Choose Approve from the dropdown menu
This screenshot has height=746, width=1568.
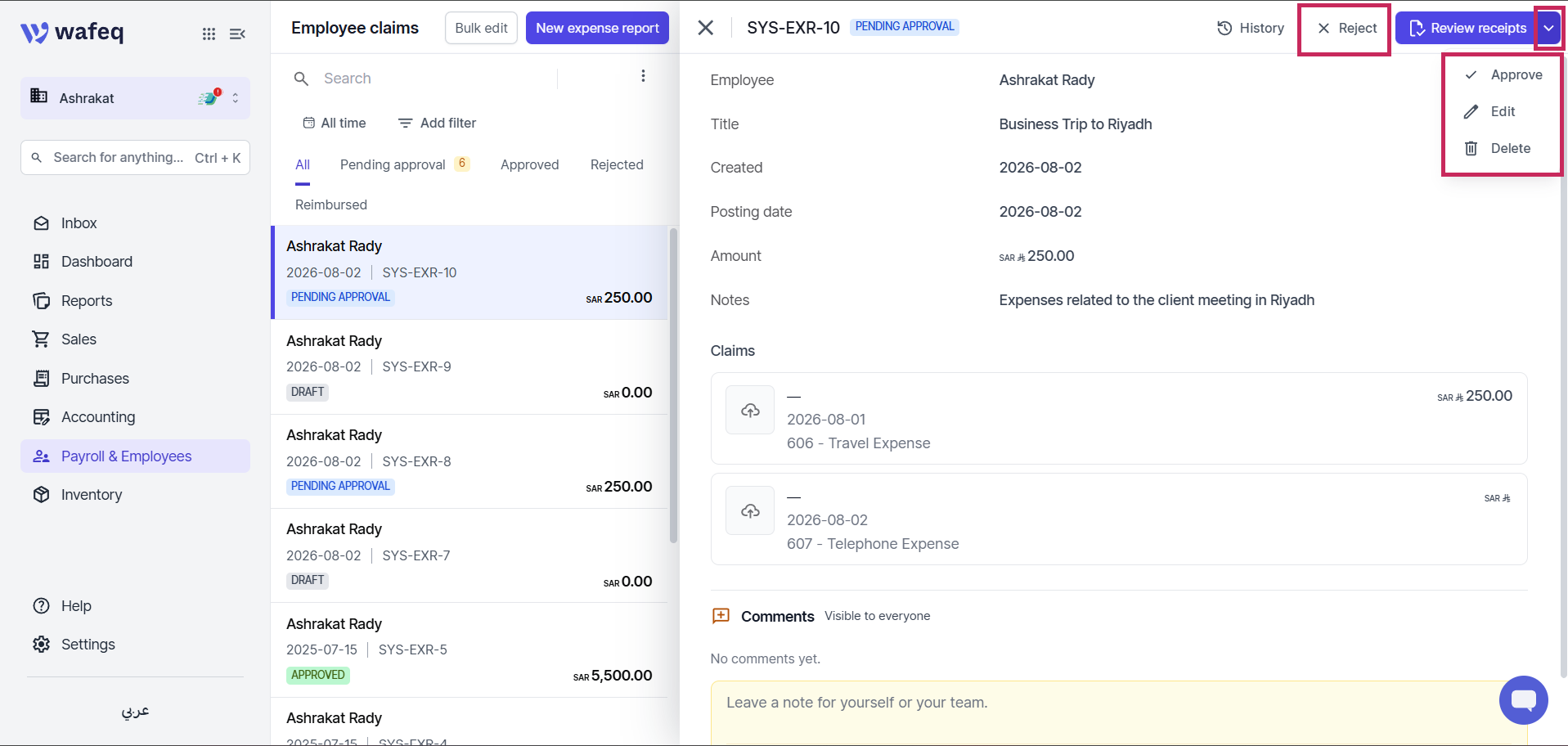click(x=1502, y=74)
